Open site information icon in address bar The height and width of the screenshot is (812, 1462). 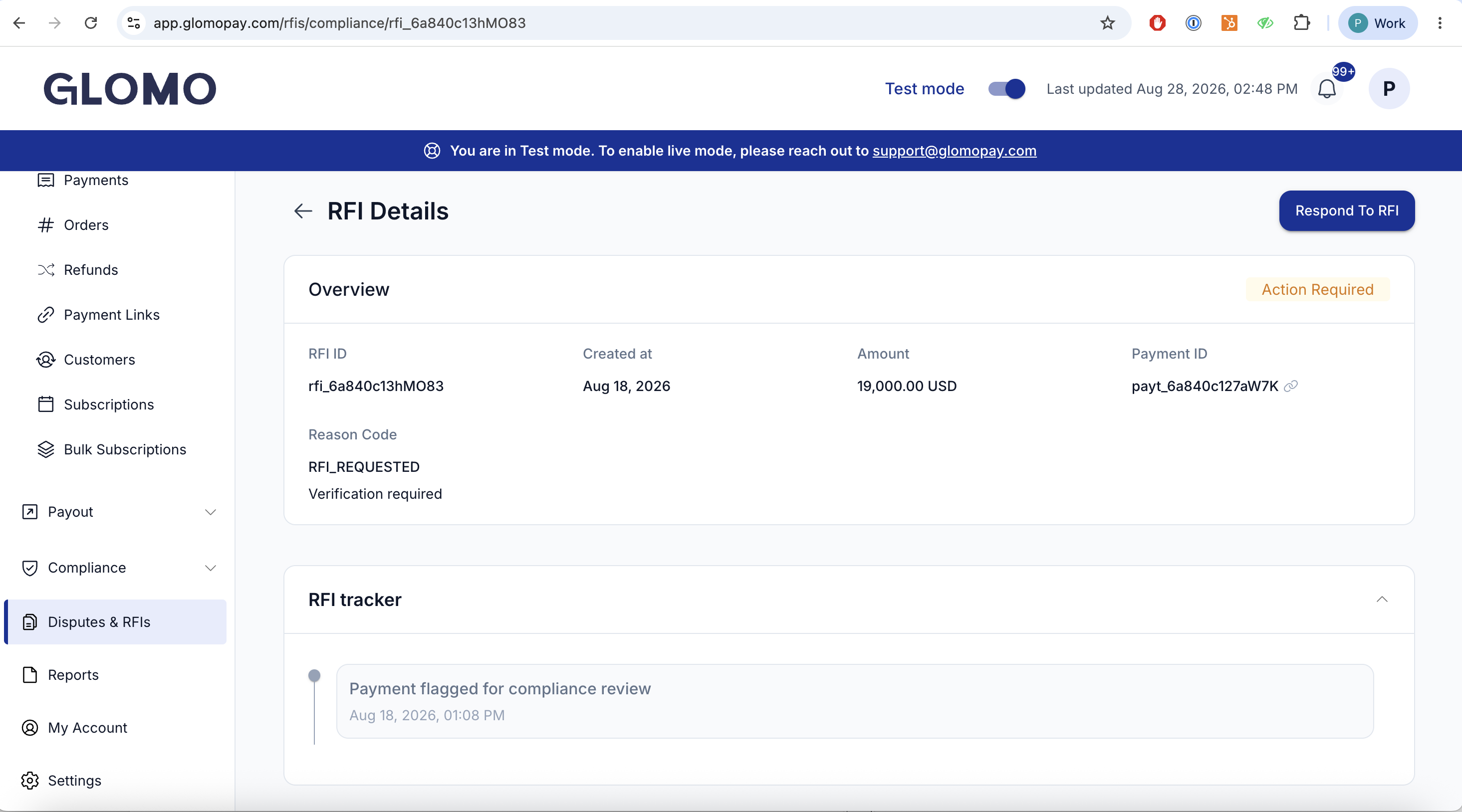133,23
